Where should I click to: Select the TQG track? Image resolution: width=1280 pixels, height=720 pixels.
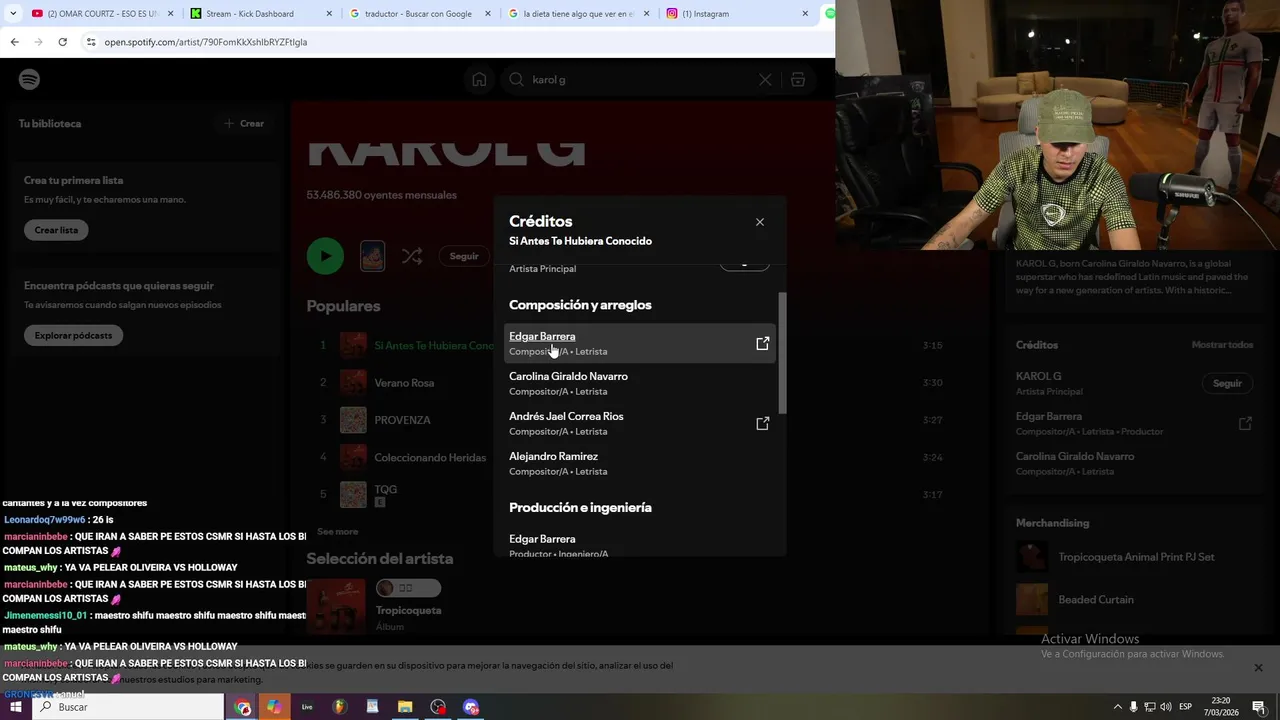pos(385,489)
